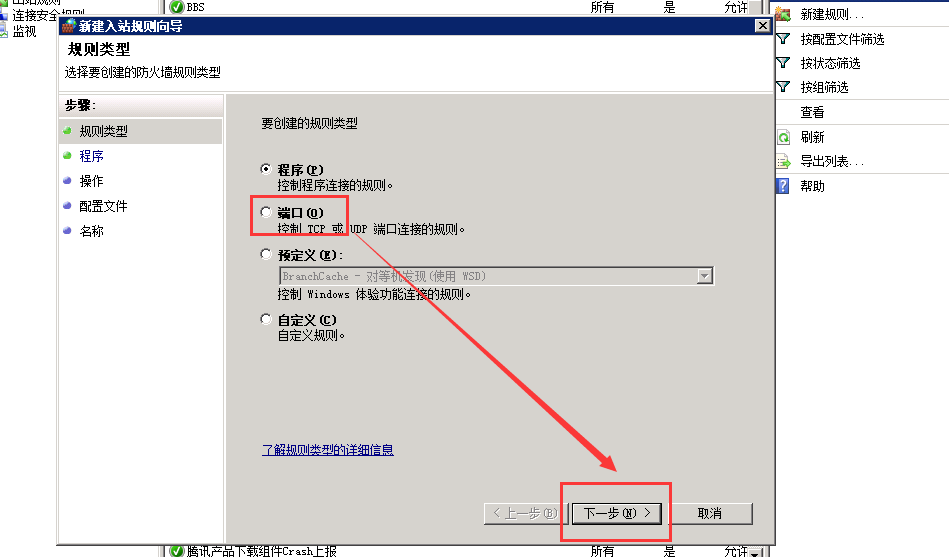The width and height of the screenshot is (949, 557).
Task: Open 按状态筛选 action in right pane
Action: click(830, 63)
